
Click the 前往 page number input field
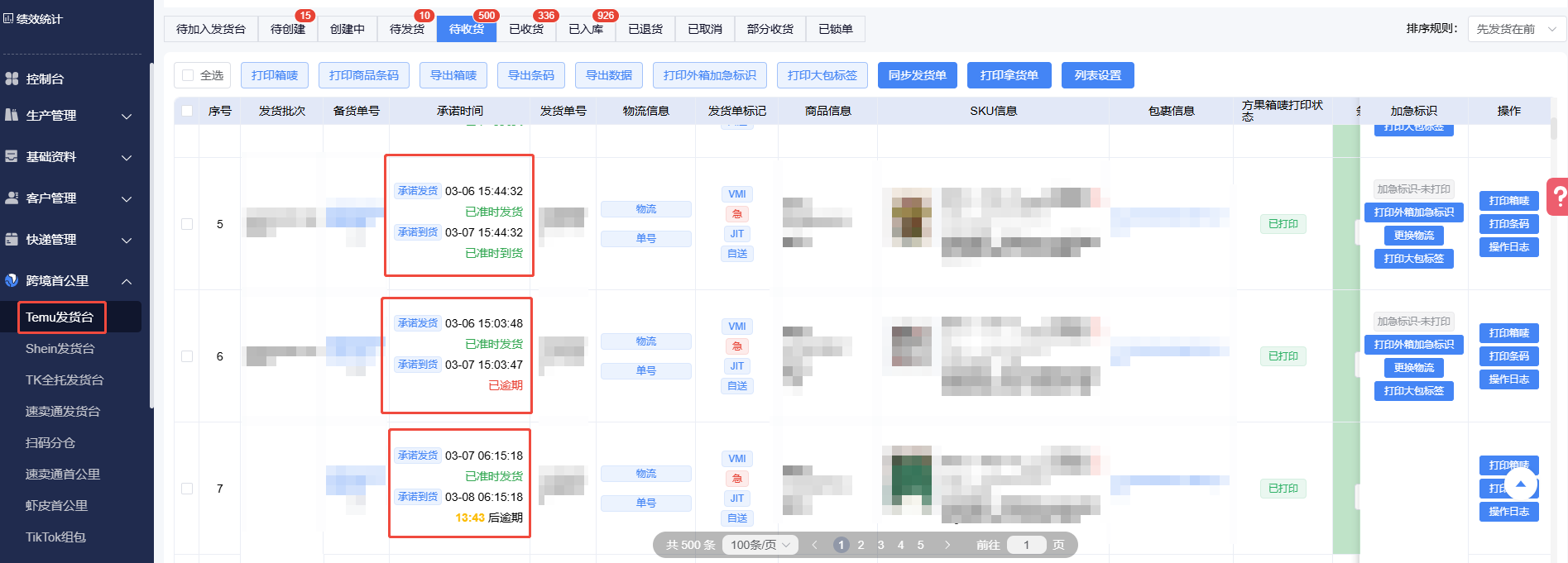[x=1027, y=545]
